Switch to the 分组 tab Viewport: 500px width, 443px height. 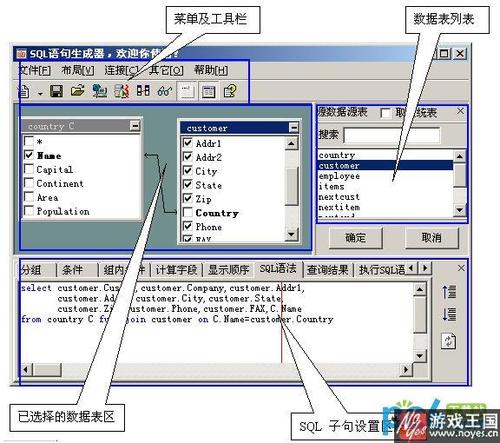(x=37, y=269)
